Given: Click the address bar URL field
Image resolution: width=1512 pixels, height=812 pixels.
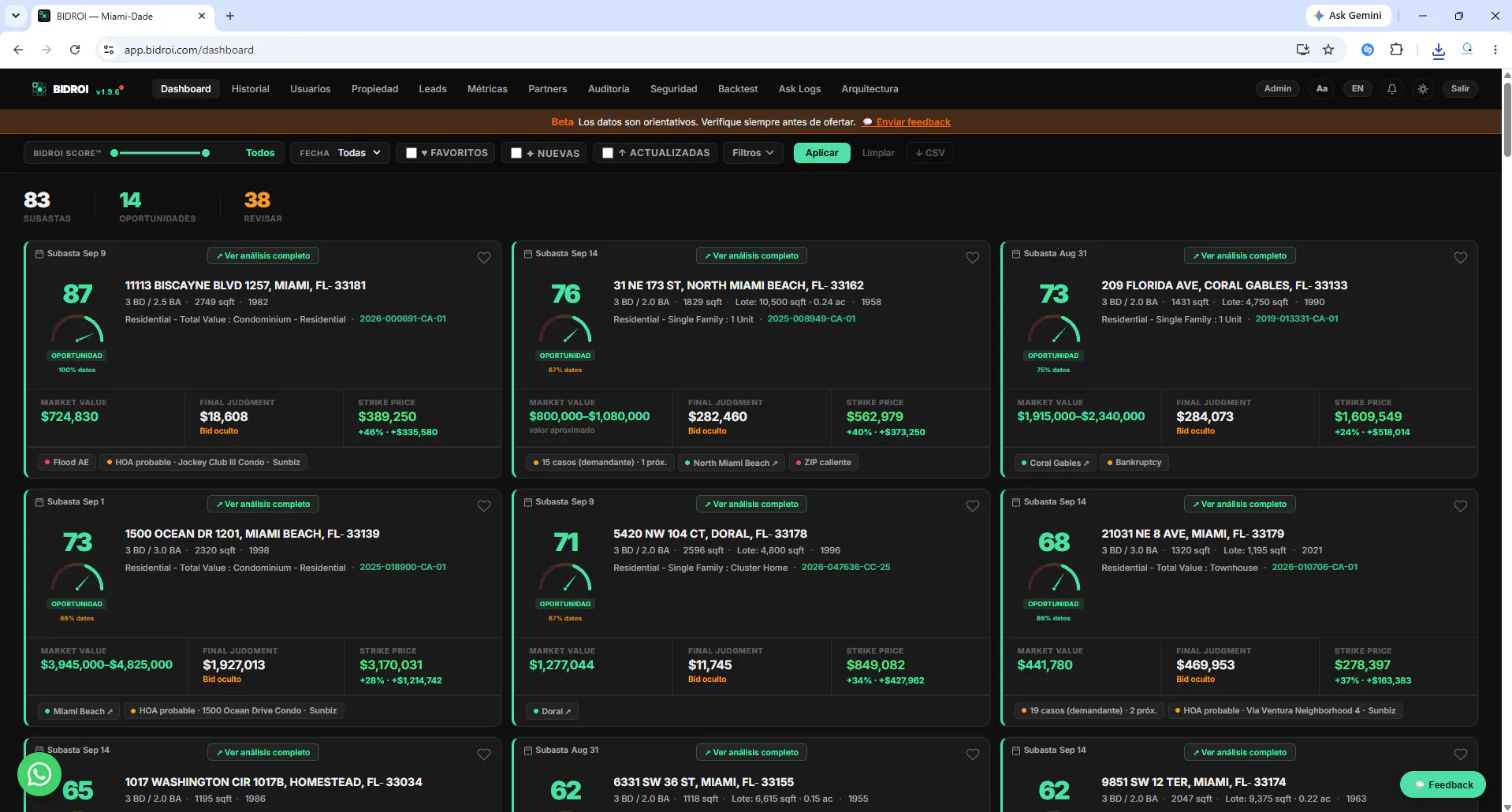Looking at the screenshot, I should point(694,50).
